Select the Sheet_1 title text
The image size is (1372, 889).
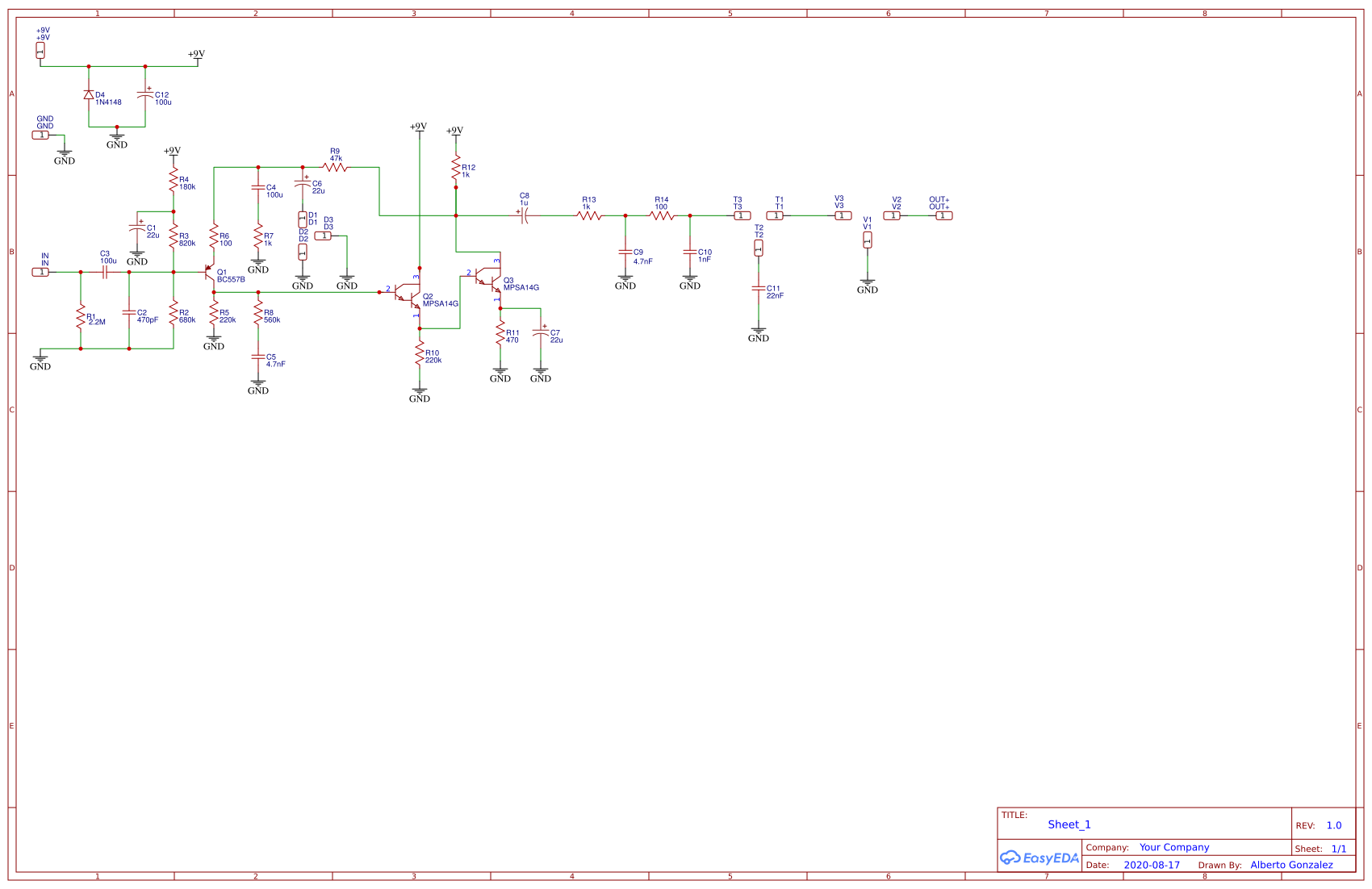1069,824
